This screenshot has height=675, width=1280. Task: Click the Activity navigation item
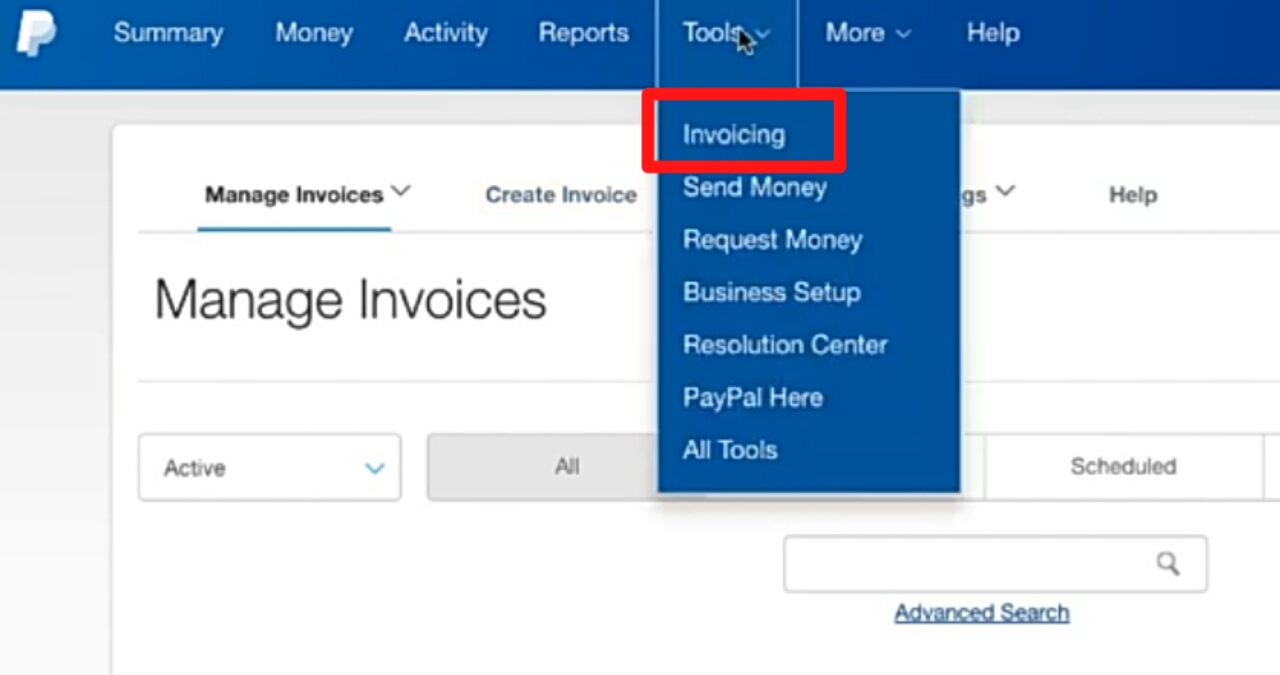445,33
